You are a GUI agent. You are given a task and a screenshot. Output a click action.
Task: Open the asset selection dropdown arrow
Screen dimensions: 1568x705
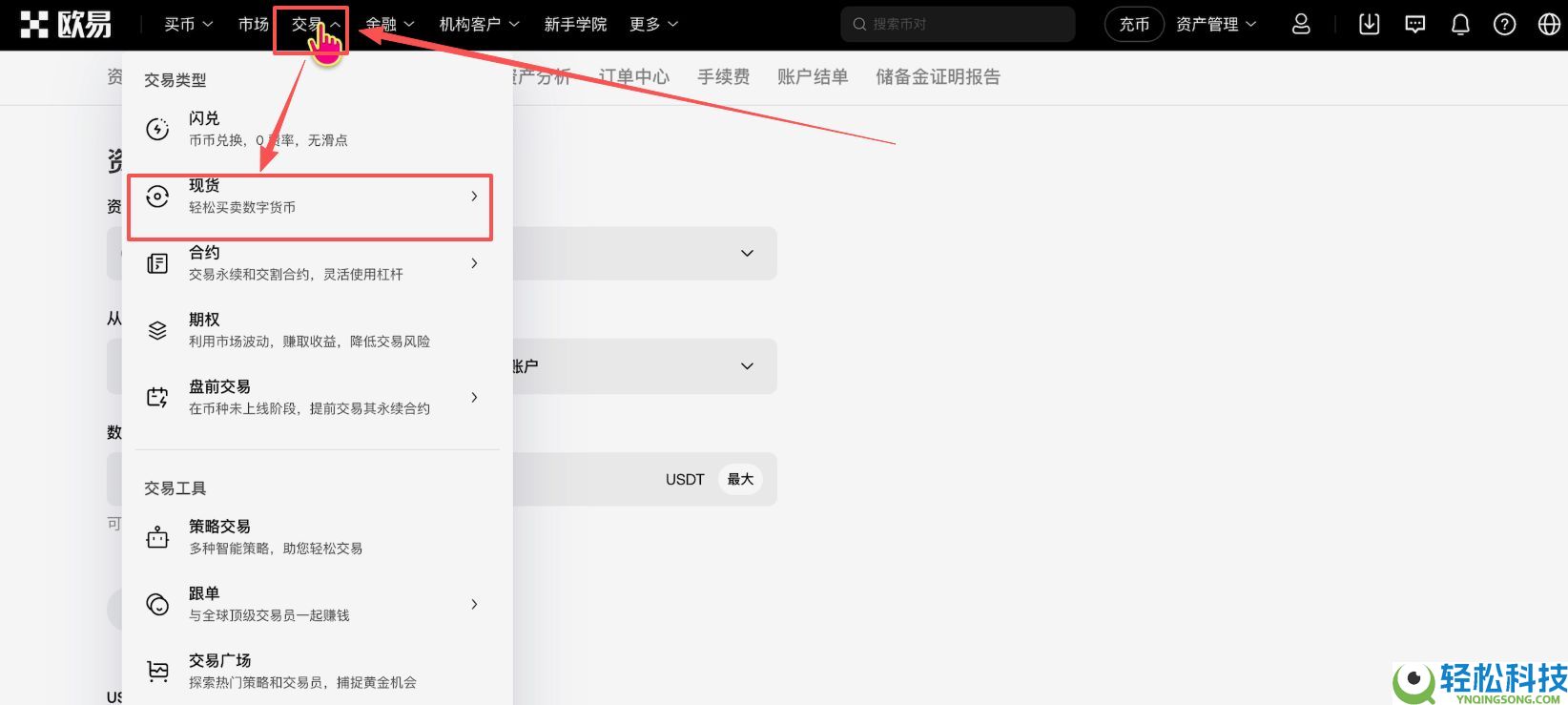(748, 254)
